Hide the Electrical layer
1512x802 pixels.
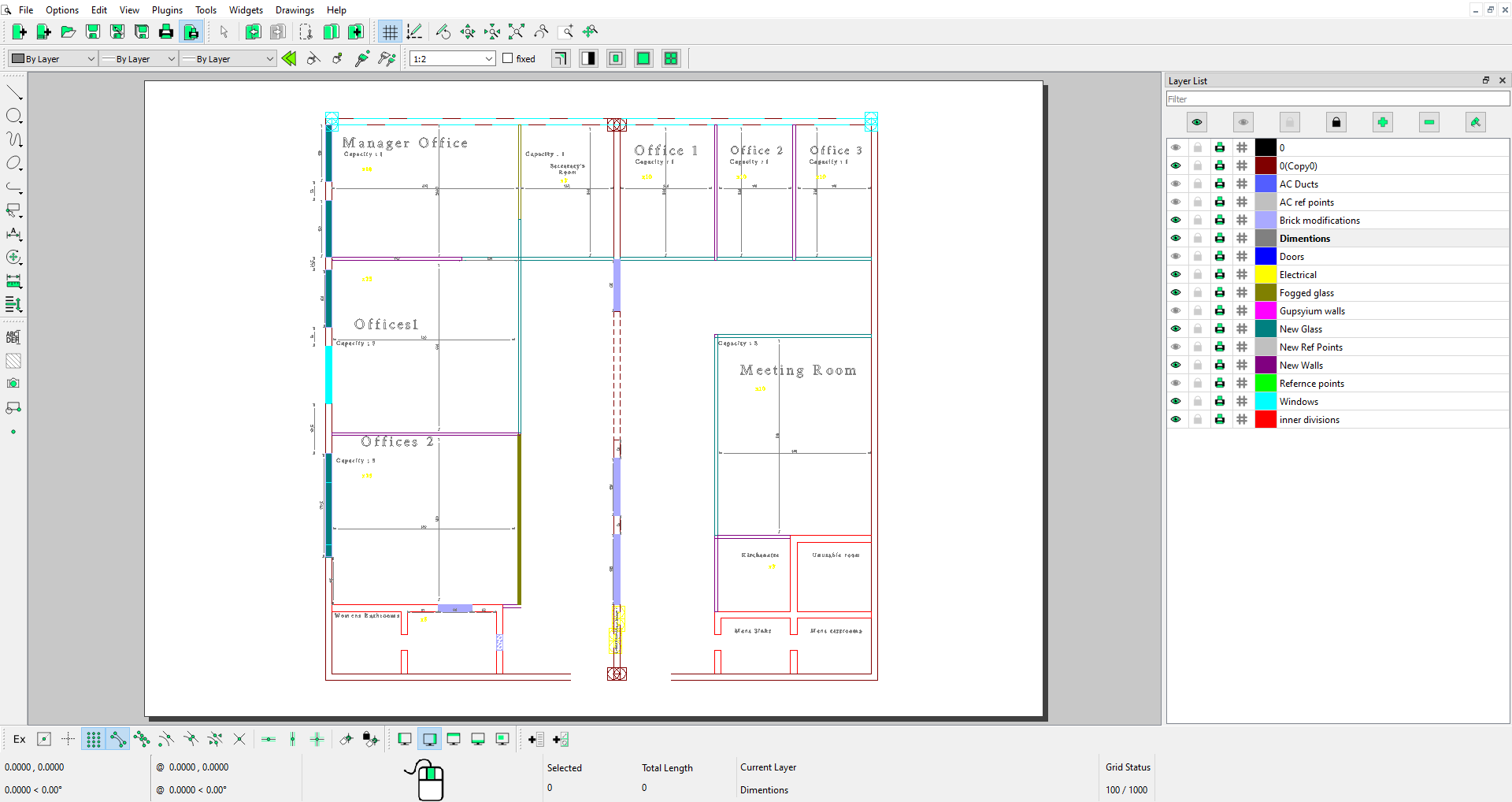[1176, 274]
